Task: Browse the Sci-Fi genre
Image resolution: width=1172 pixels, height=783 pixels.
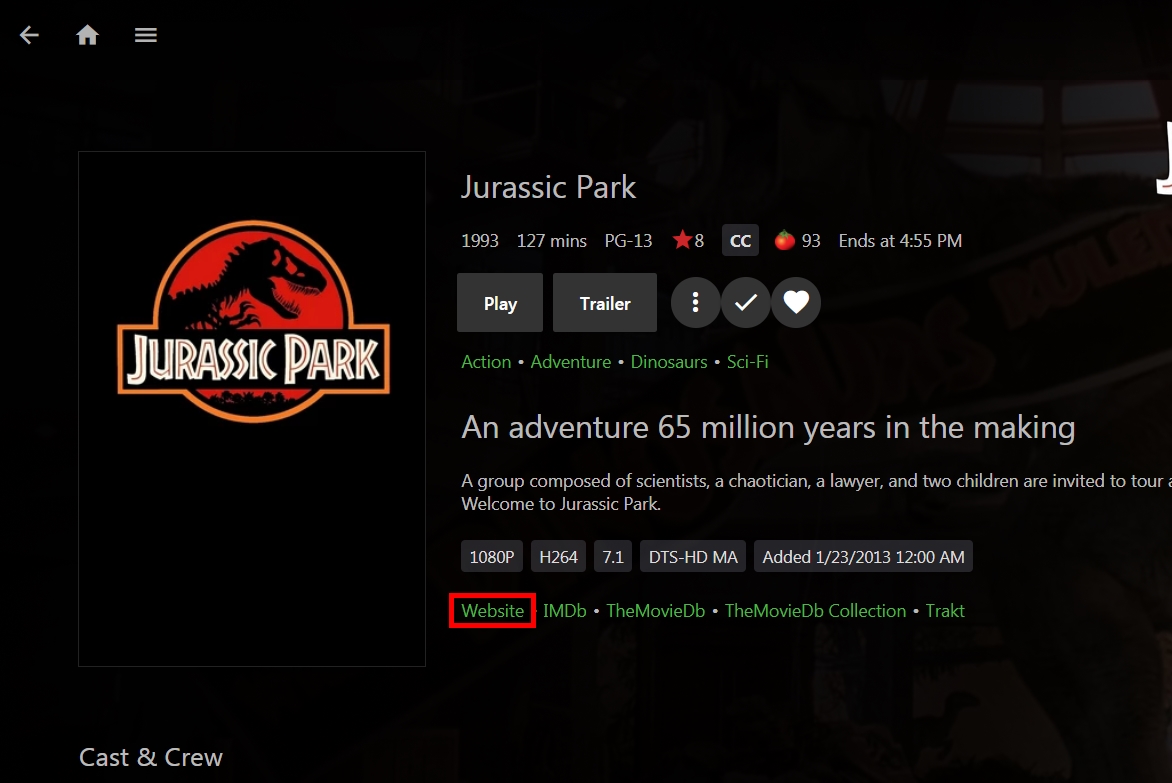Action: 748,362
